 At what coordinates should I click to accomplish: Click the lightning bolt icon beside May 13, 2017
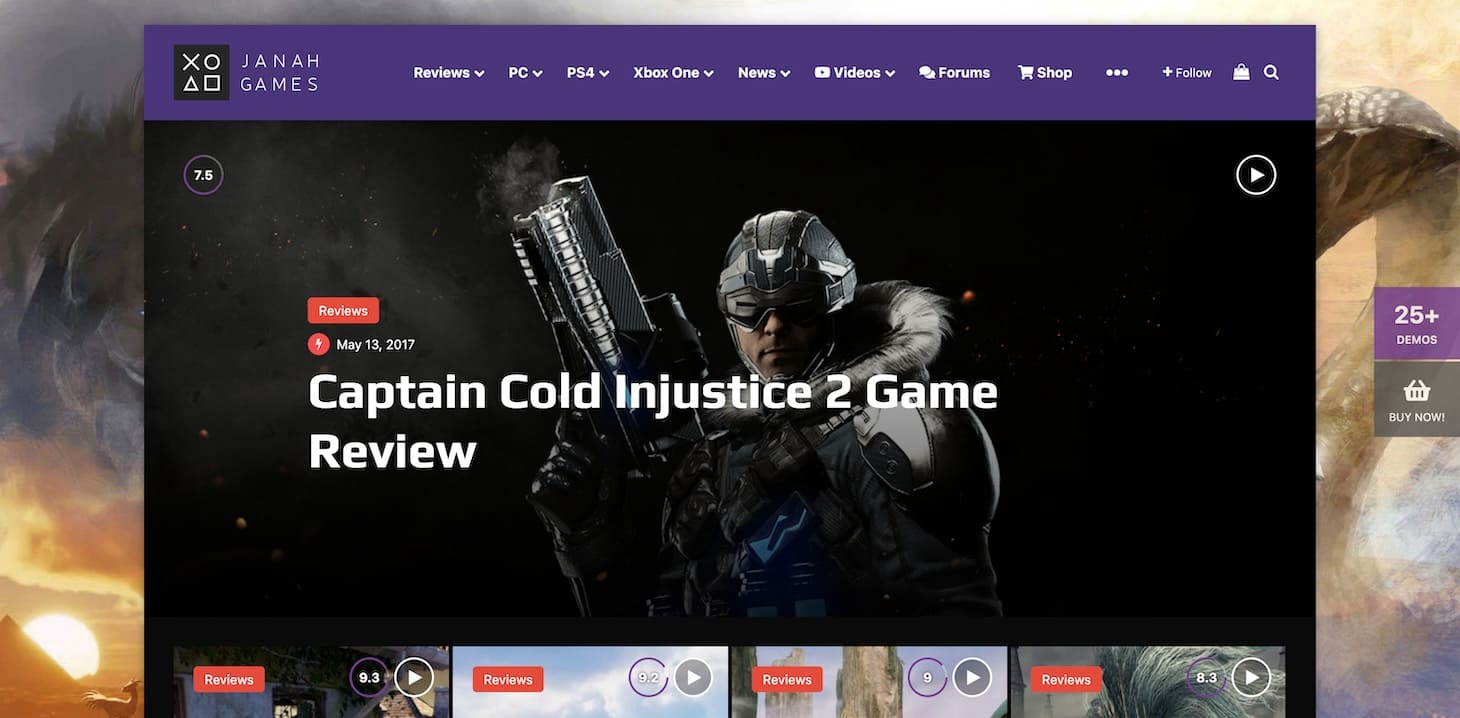(317, 343)
